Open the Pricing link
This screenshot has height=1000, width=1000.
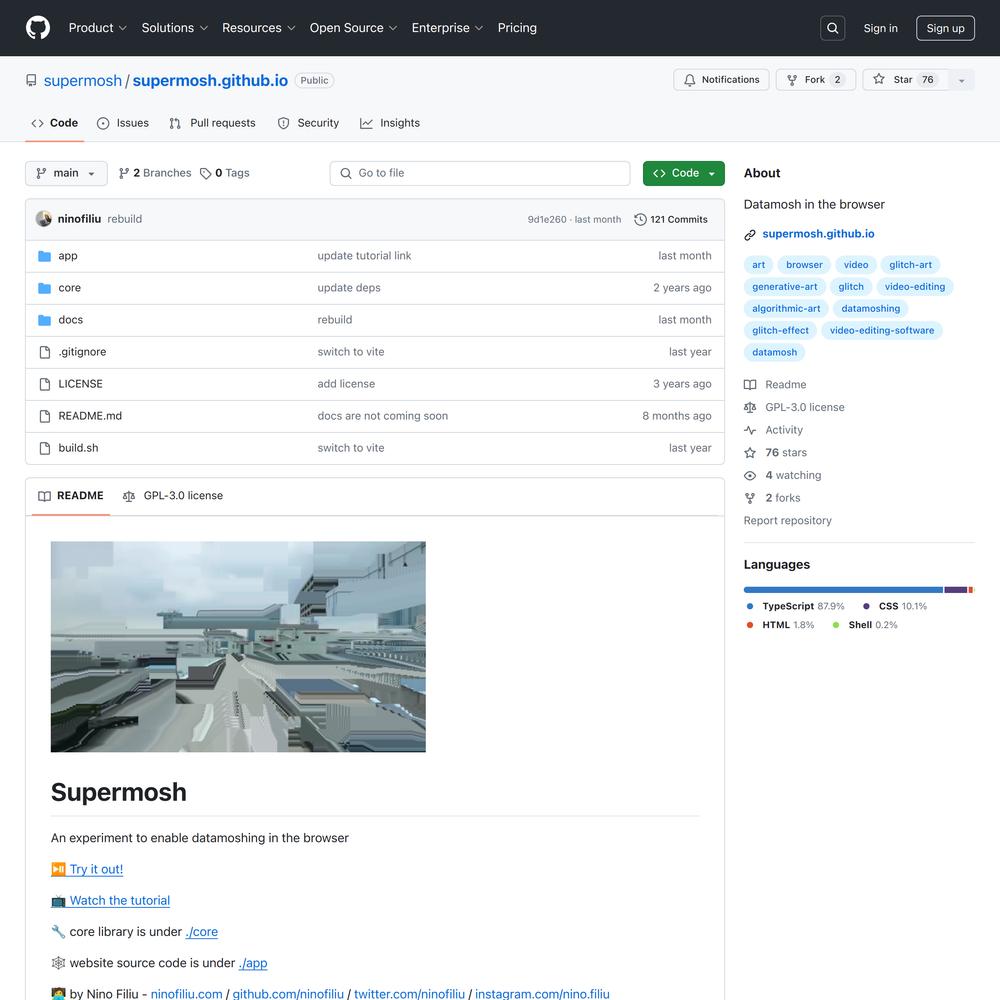(517, 28)
